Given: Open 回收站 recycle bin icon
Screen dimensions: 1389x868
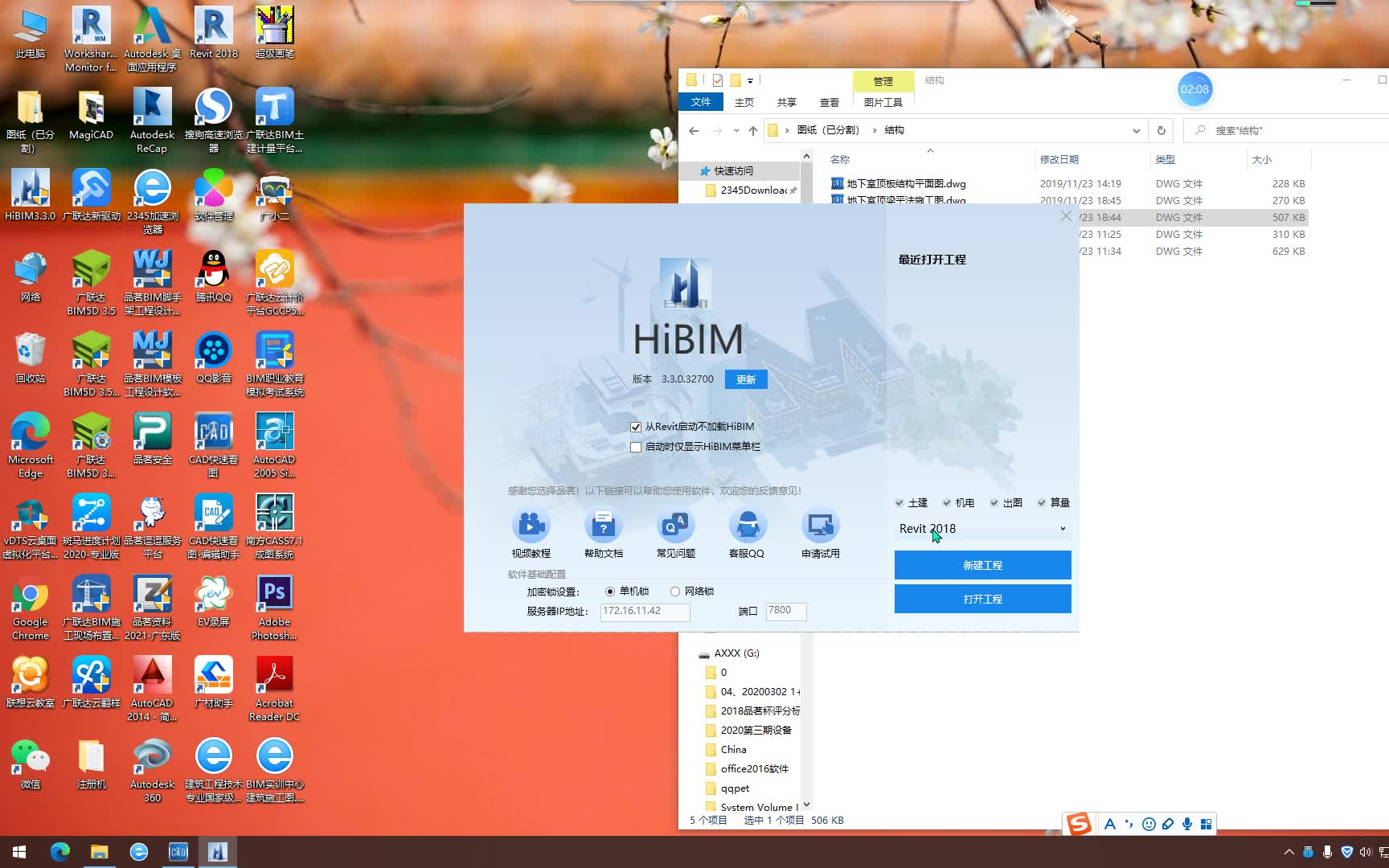Looking at the screenshot, I should click(31, 358).
